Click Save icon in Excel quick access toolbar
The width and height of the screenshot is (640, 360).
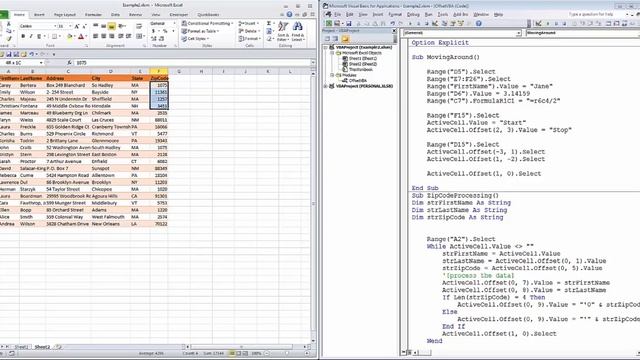pos(9,54)
